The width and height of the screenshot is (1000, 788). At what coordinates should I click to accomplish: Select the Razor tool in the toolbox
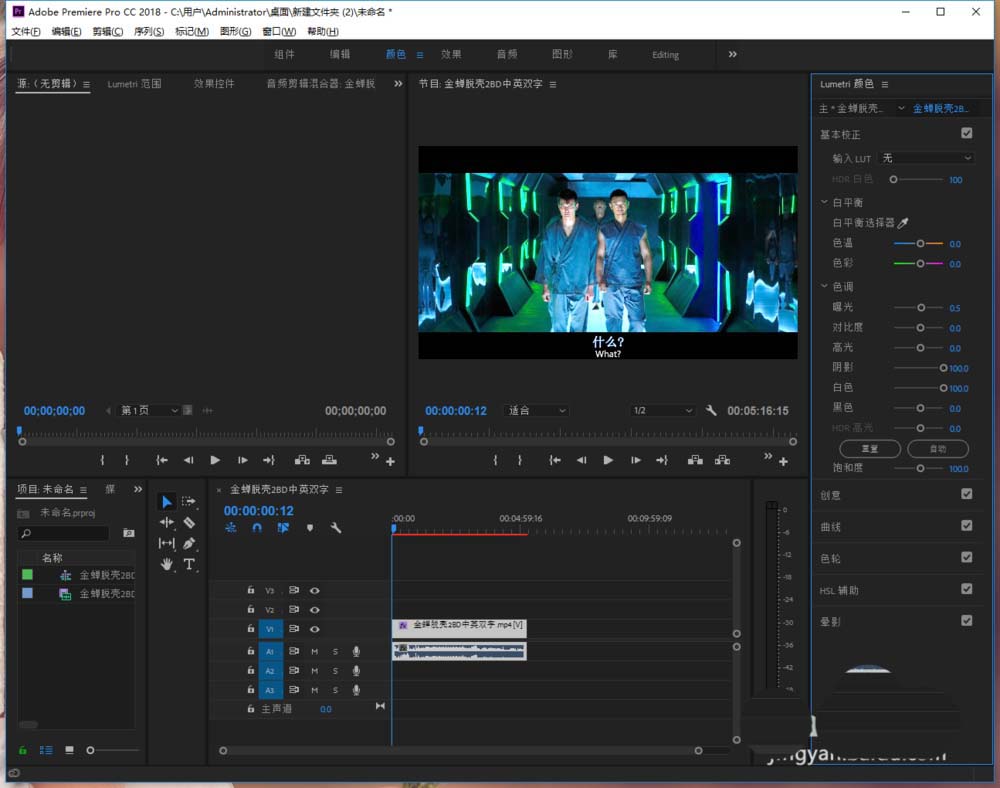click(189, 522)
